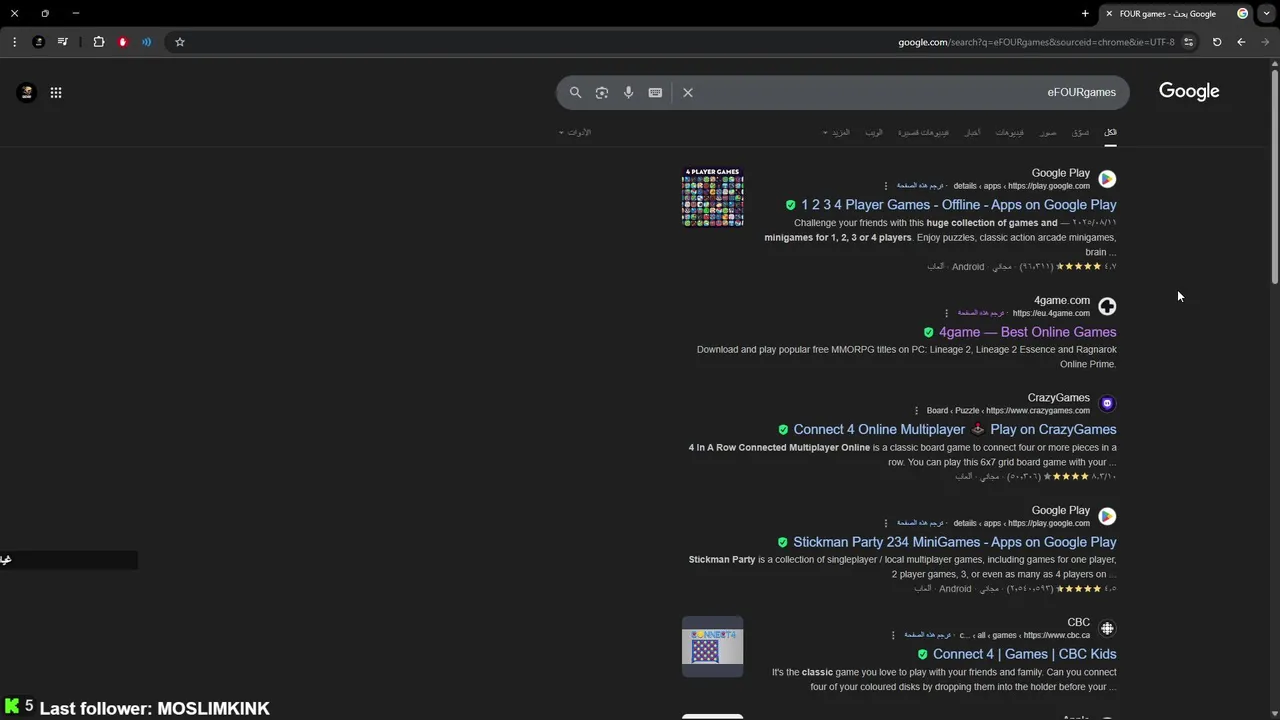Click the Google Play favicon of first result
The width and height of the screenshot is (1280, 720).
coord(1107,179)
